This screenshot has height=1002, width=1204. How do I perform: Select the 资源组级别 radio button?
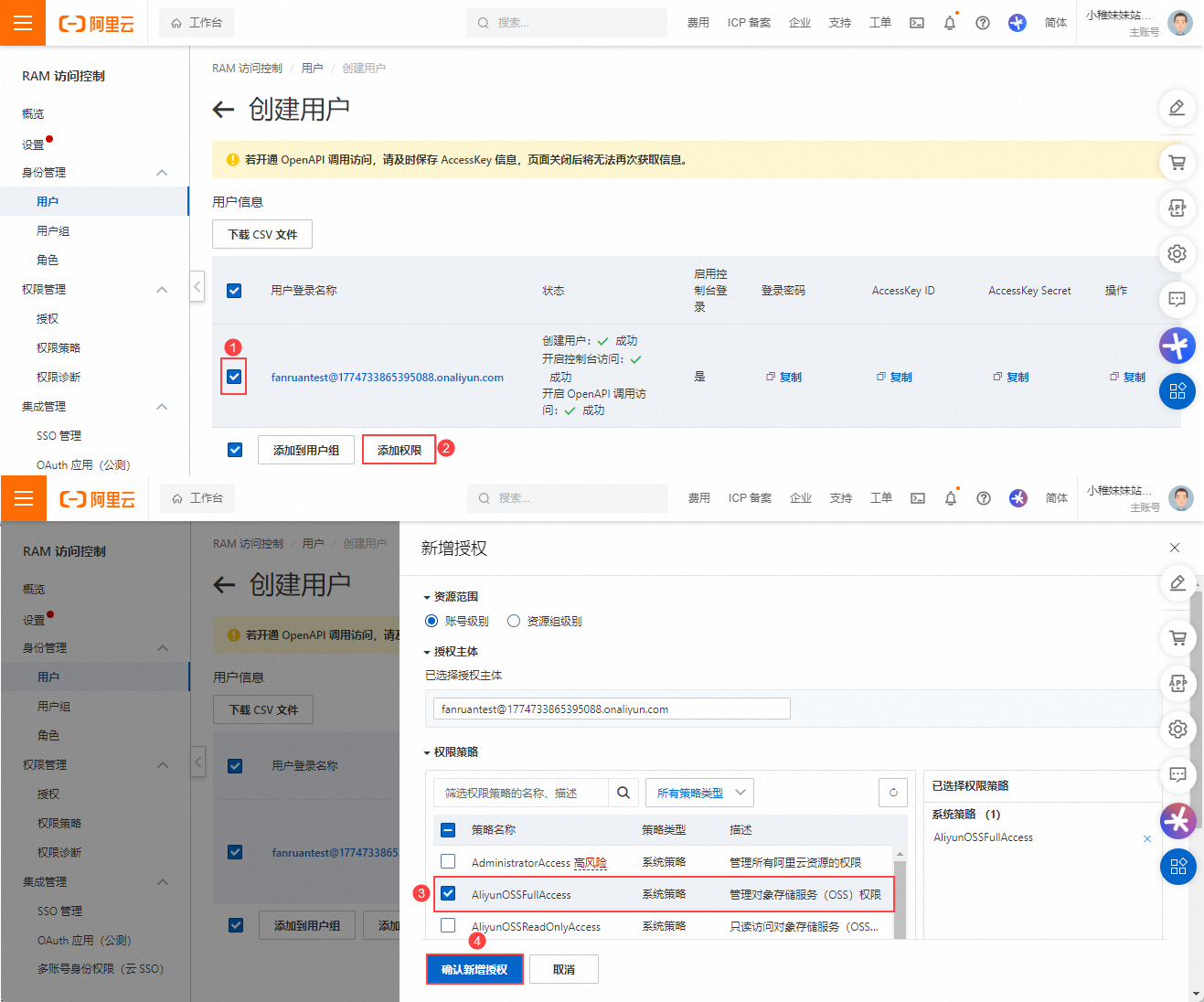pyautogui.click(x=514, y=621)
